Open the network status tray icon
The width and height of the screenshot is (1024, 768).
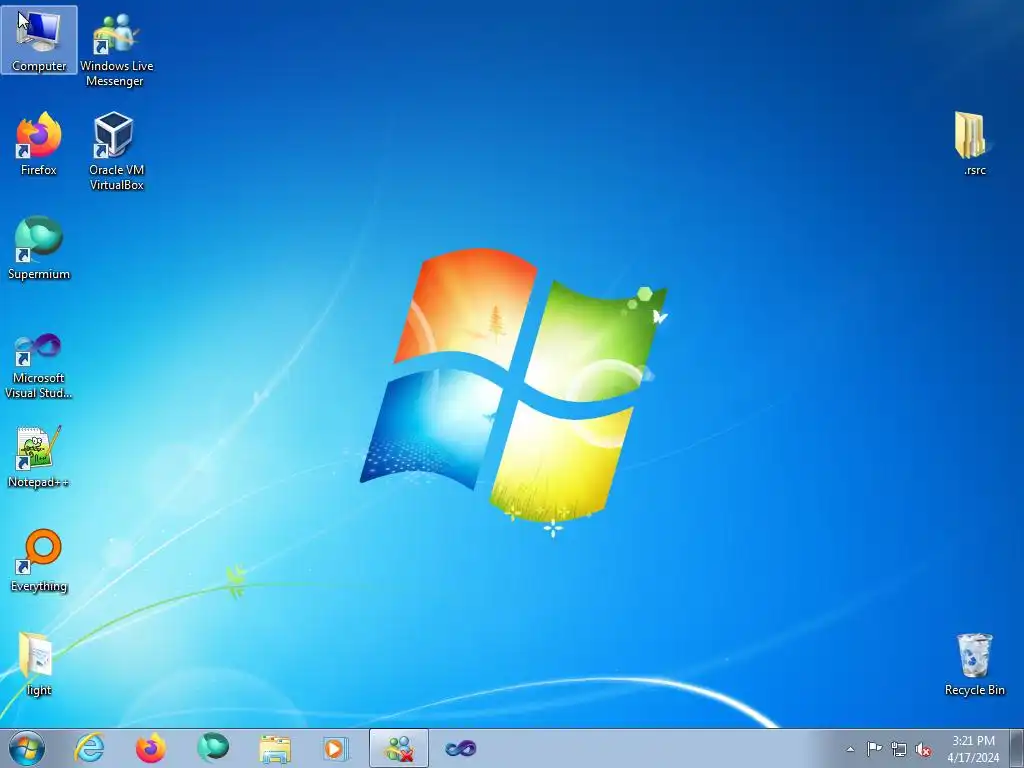(899, 749)
